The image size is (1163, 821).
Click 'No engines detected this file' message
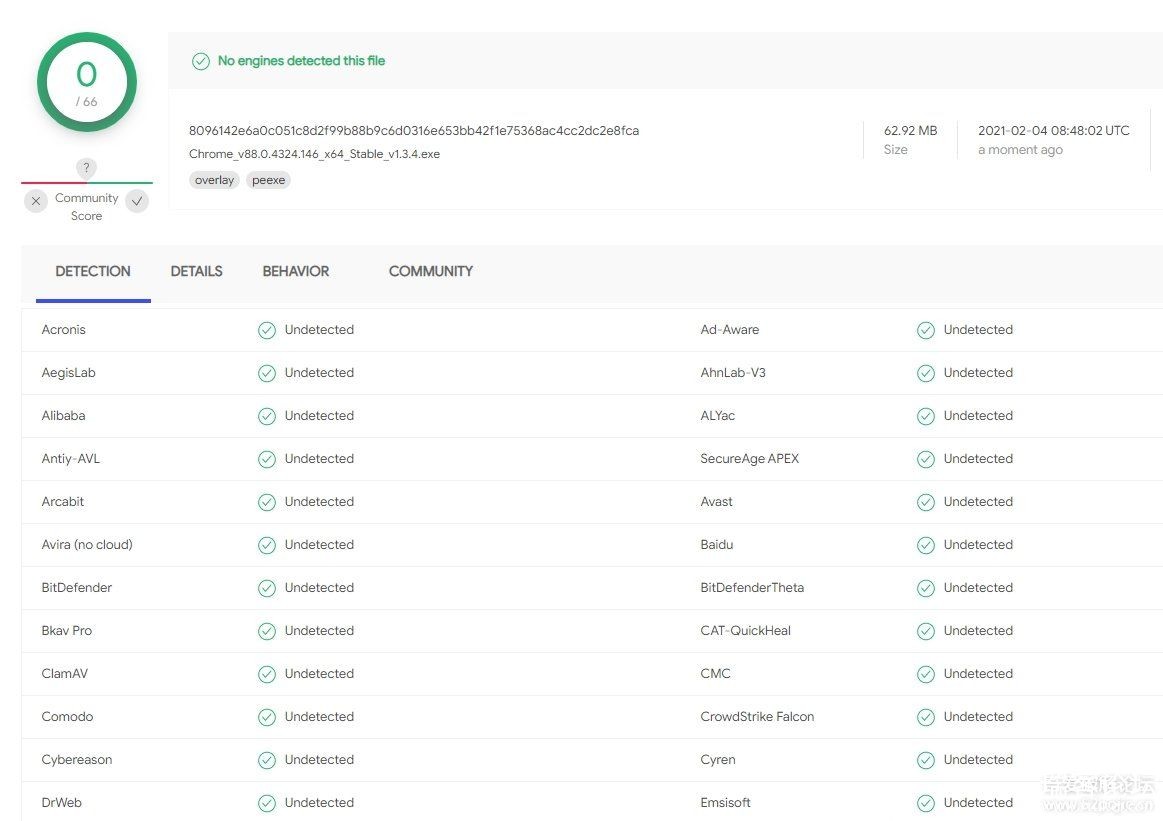click(x=301, y=61)
